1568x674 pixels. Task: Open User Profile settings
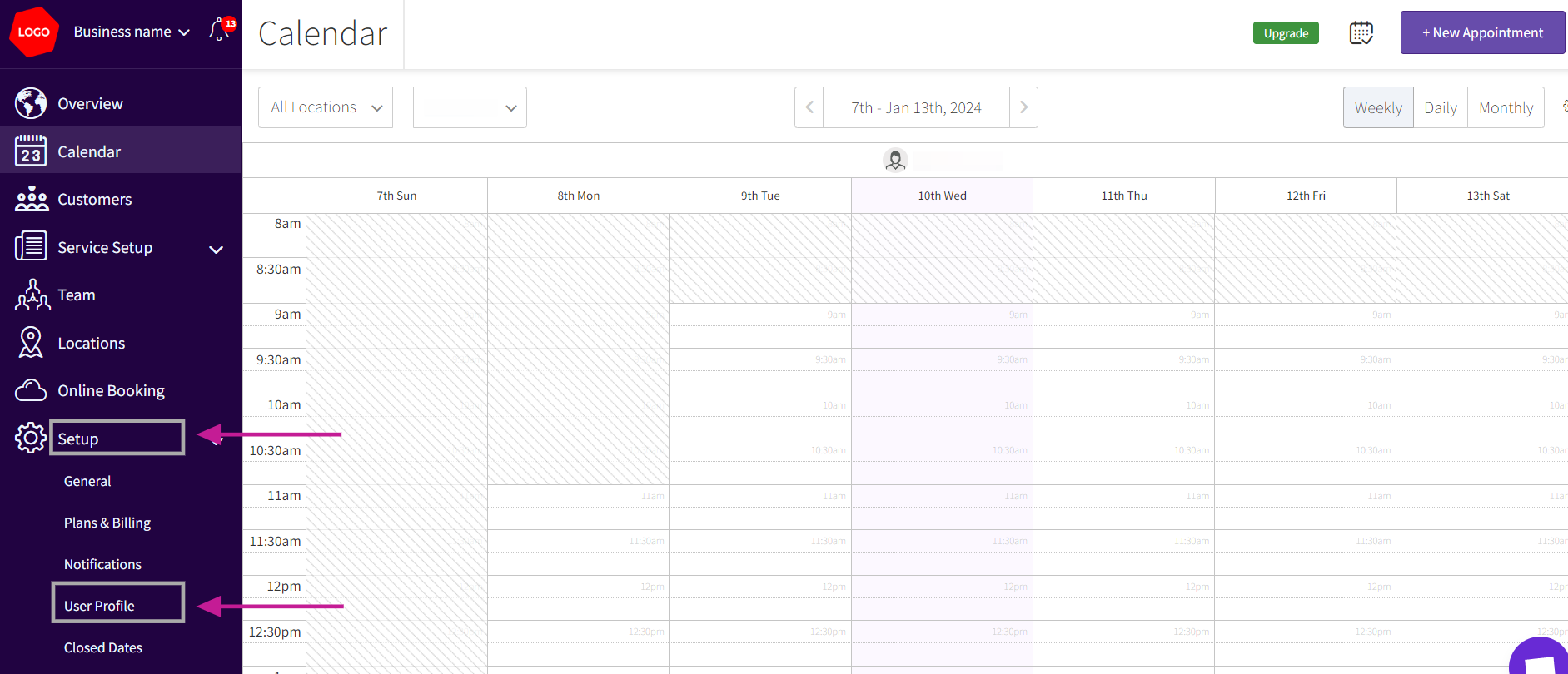99,606
